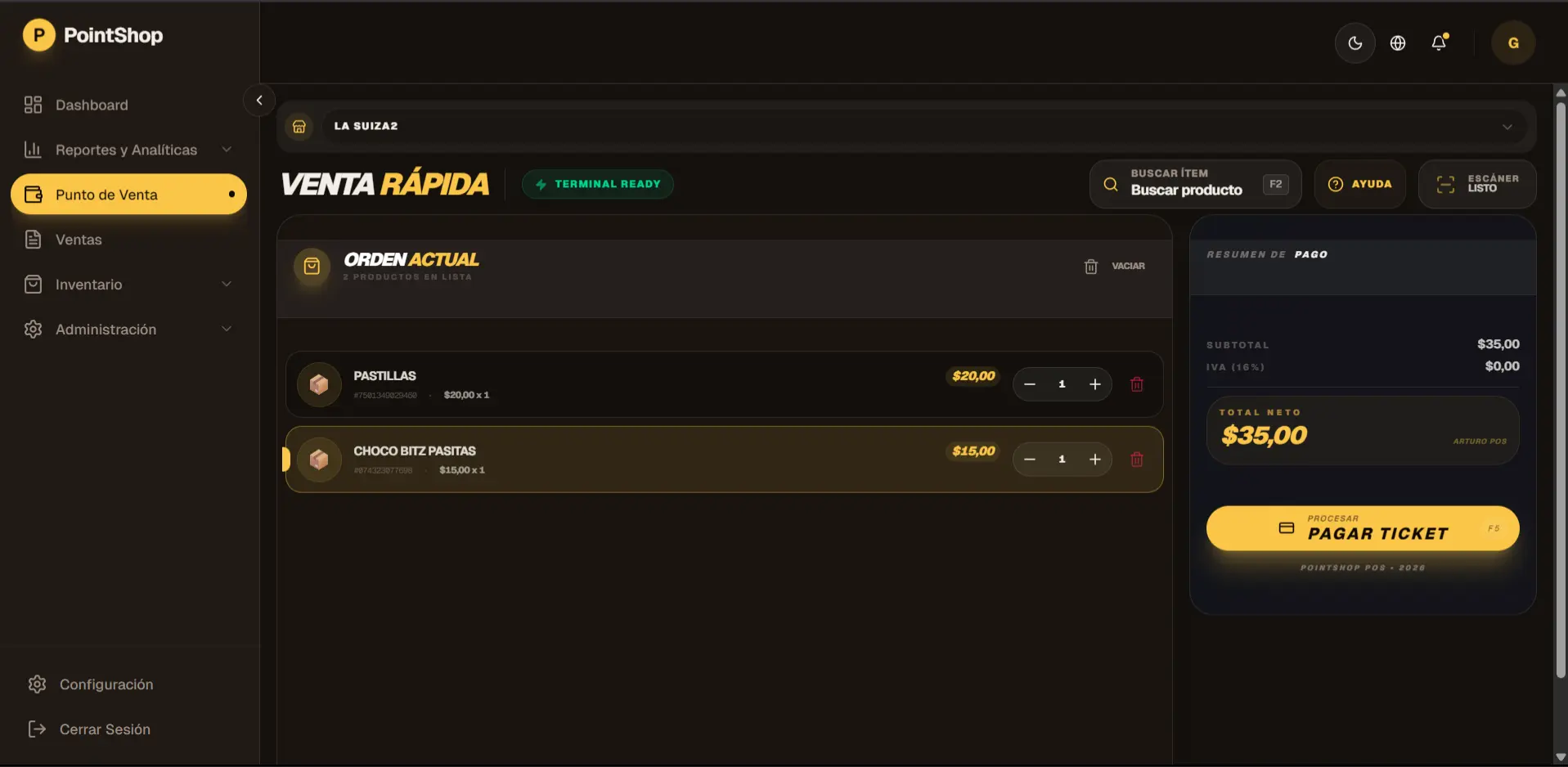
Task: Open the notifications bell
Action: pyautogui.click(x=1439, y=43)
